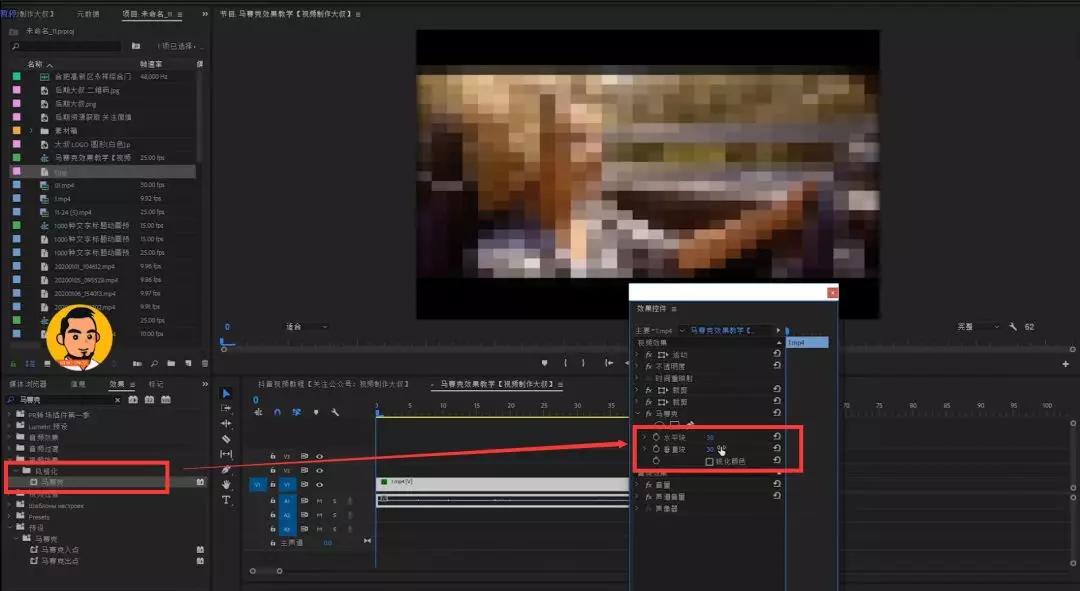Select the Type (T) tool

(x=226, y=499)
